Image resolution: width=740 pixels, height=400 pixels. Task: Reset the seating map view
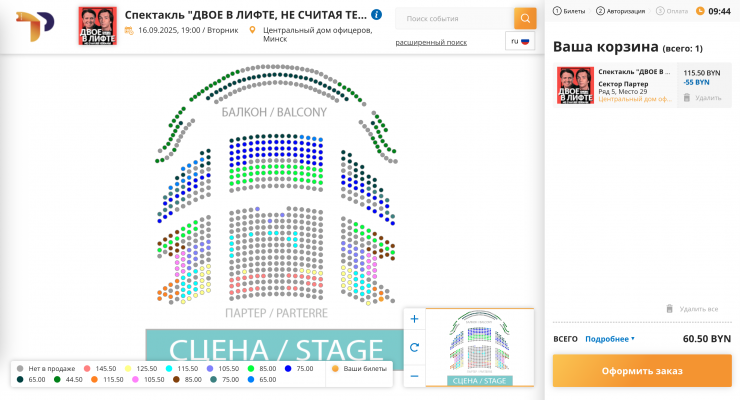pos(414,347)
